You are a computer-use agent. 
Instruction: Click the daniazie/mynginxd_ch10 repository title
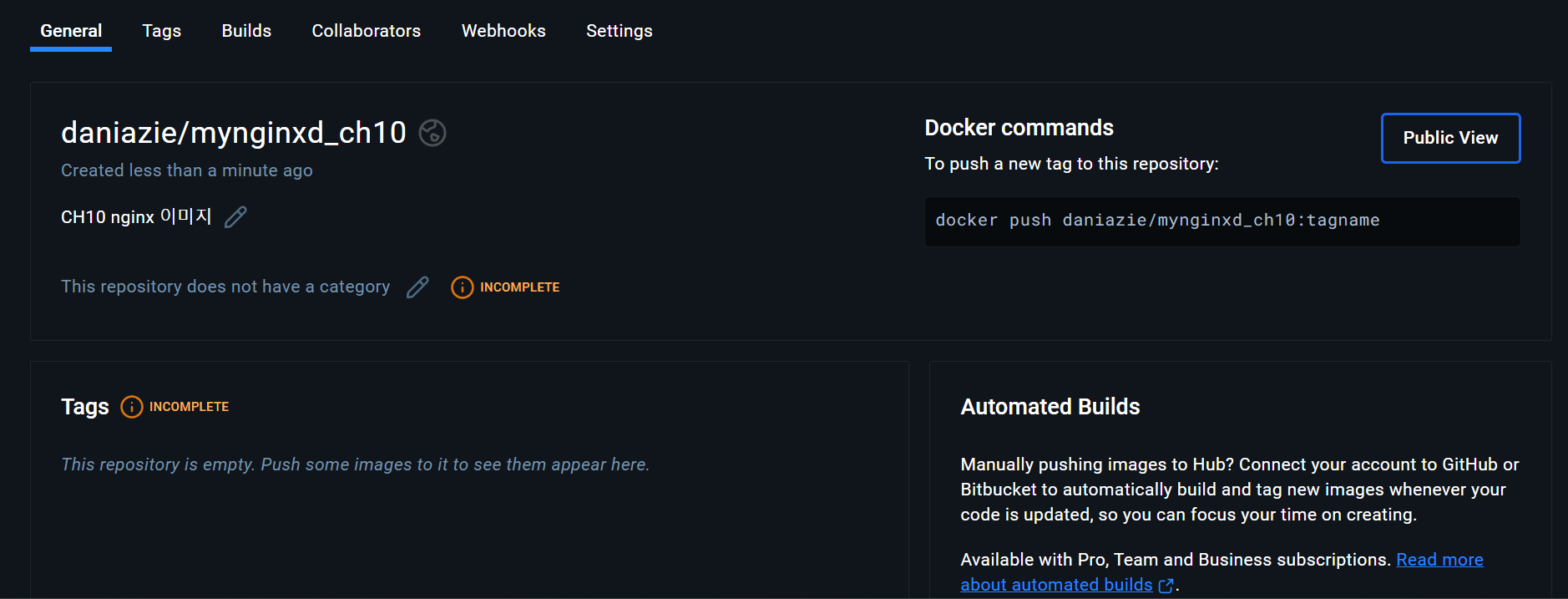coord(234,133)
